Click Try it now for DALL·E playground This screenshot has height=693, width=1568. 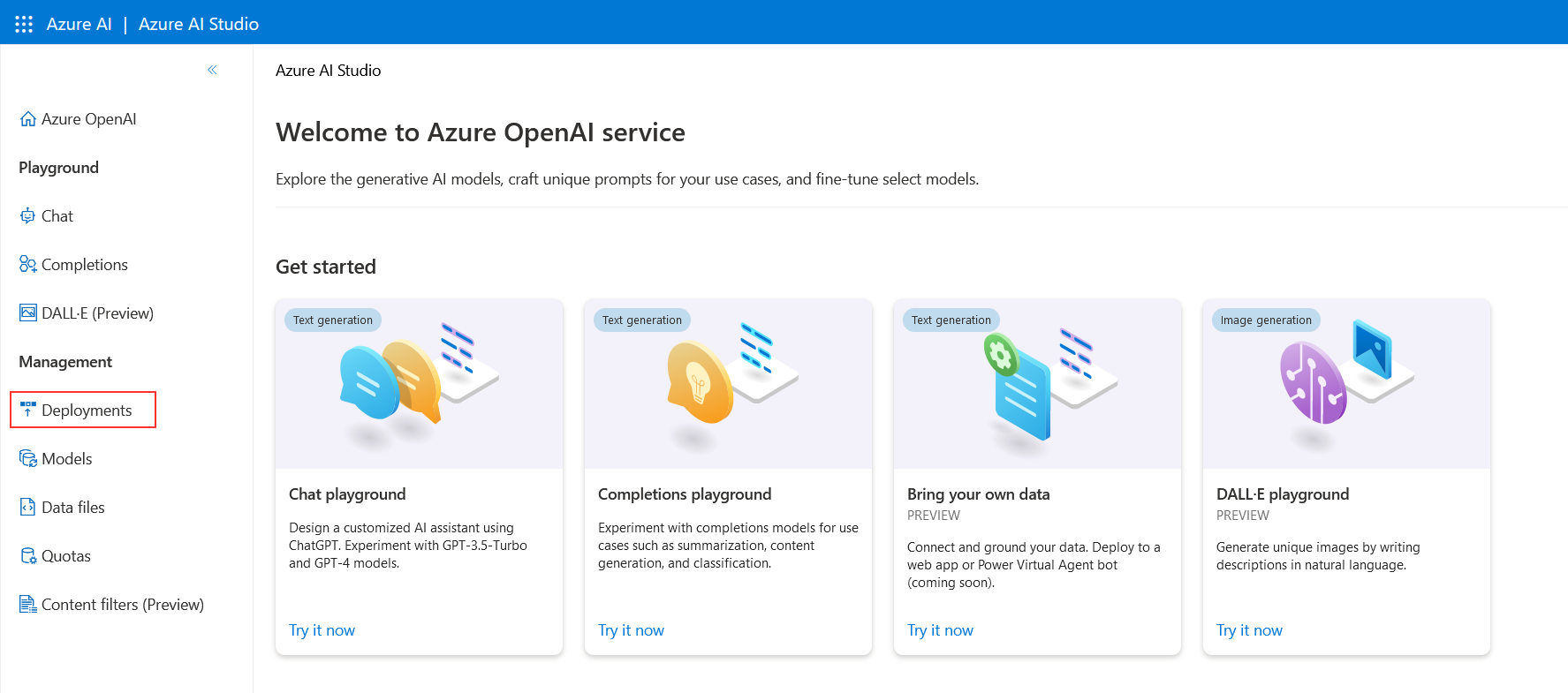pyautogui.click(x=1249, y=630)
